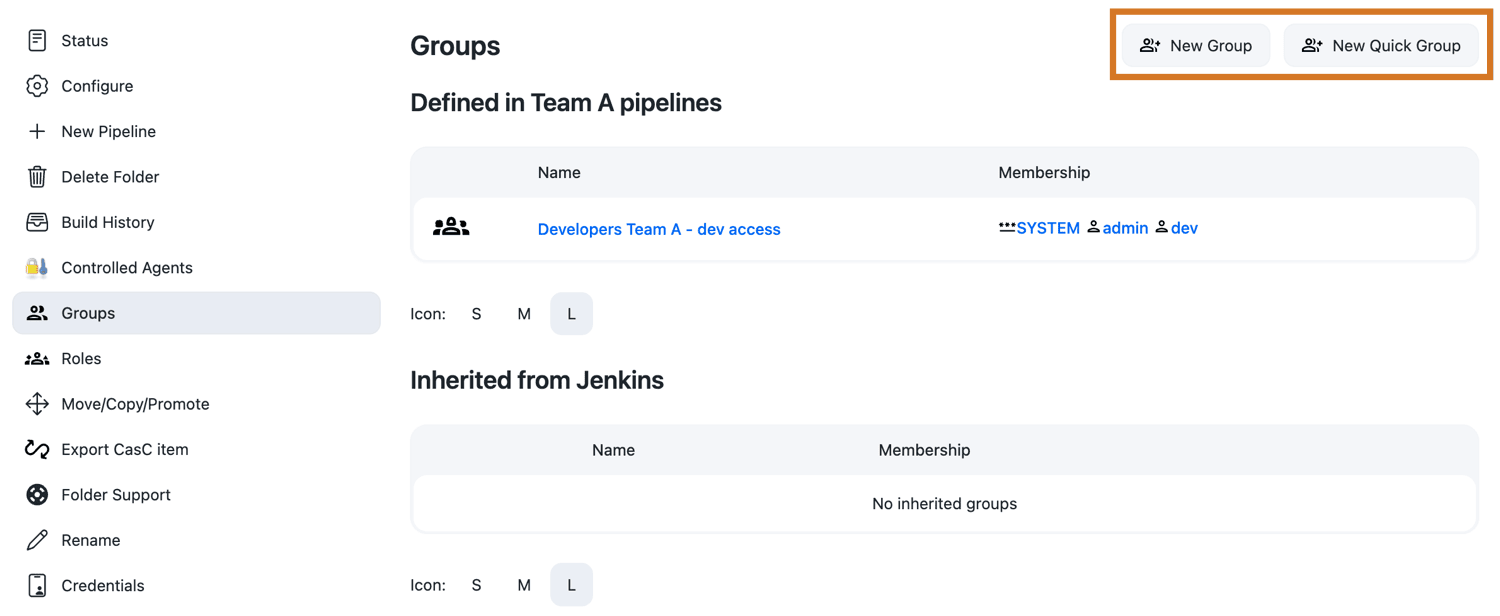
Task: Click the Move/Copy/Promote arrows icon
Action: [x=37, y=404]
